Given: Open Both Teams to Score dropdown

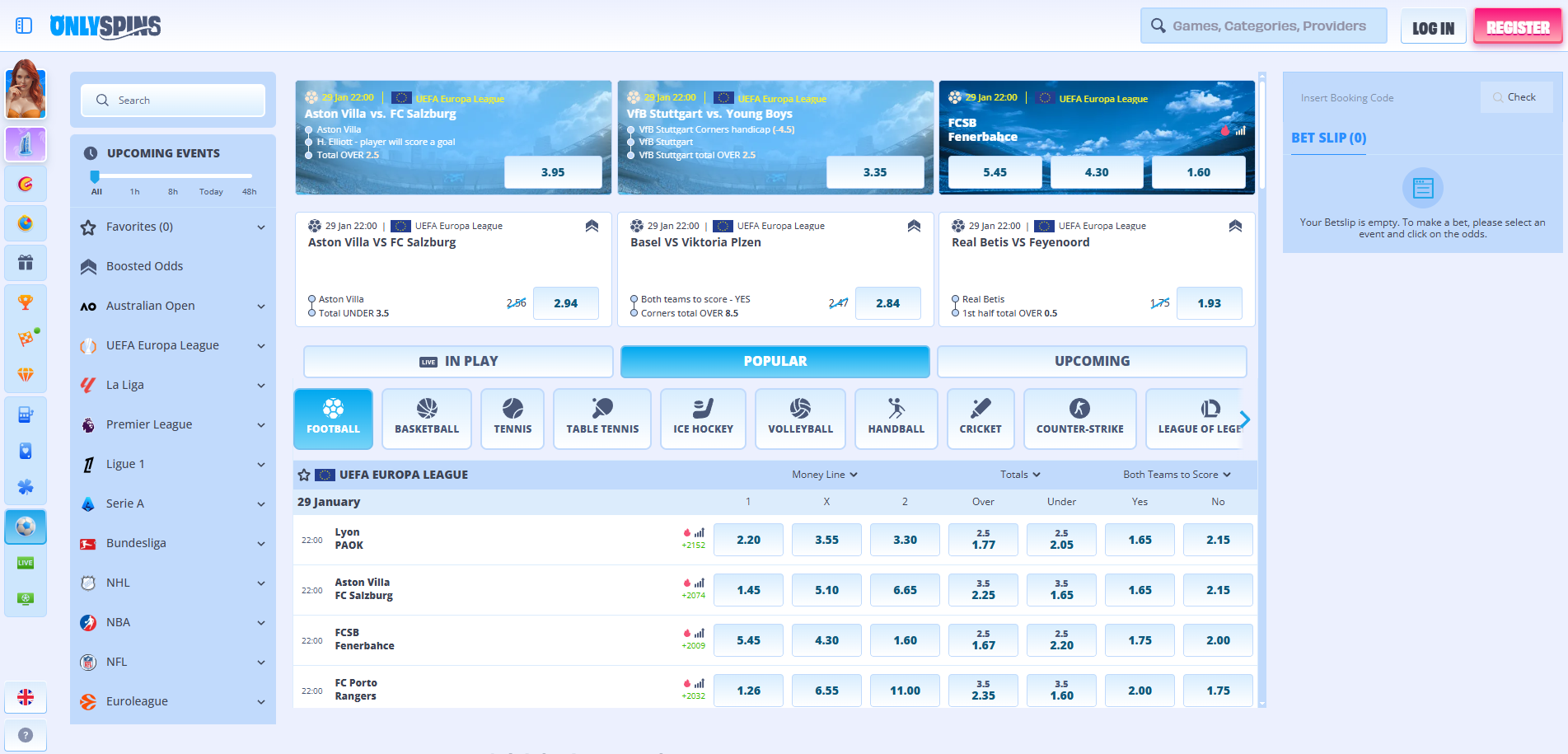Looking at the screenshot, I should [1177, 475].
